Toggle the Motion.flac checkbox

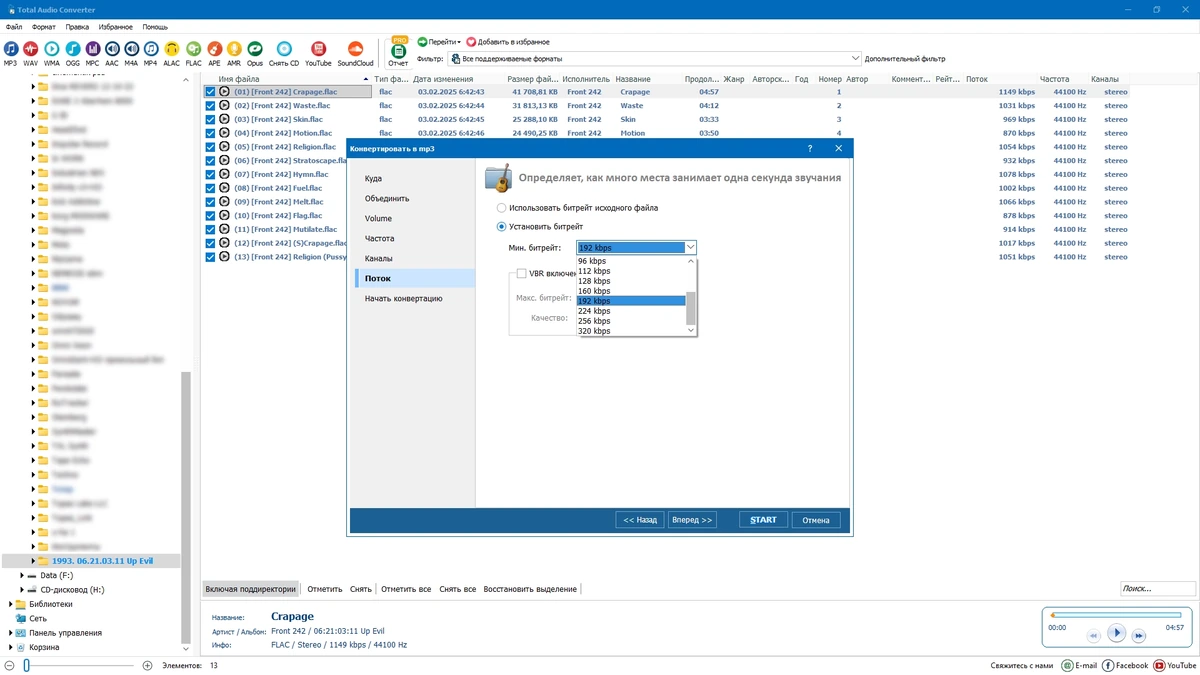[210, 133]
